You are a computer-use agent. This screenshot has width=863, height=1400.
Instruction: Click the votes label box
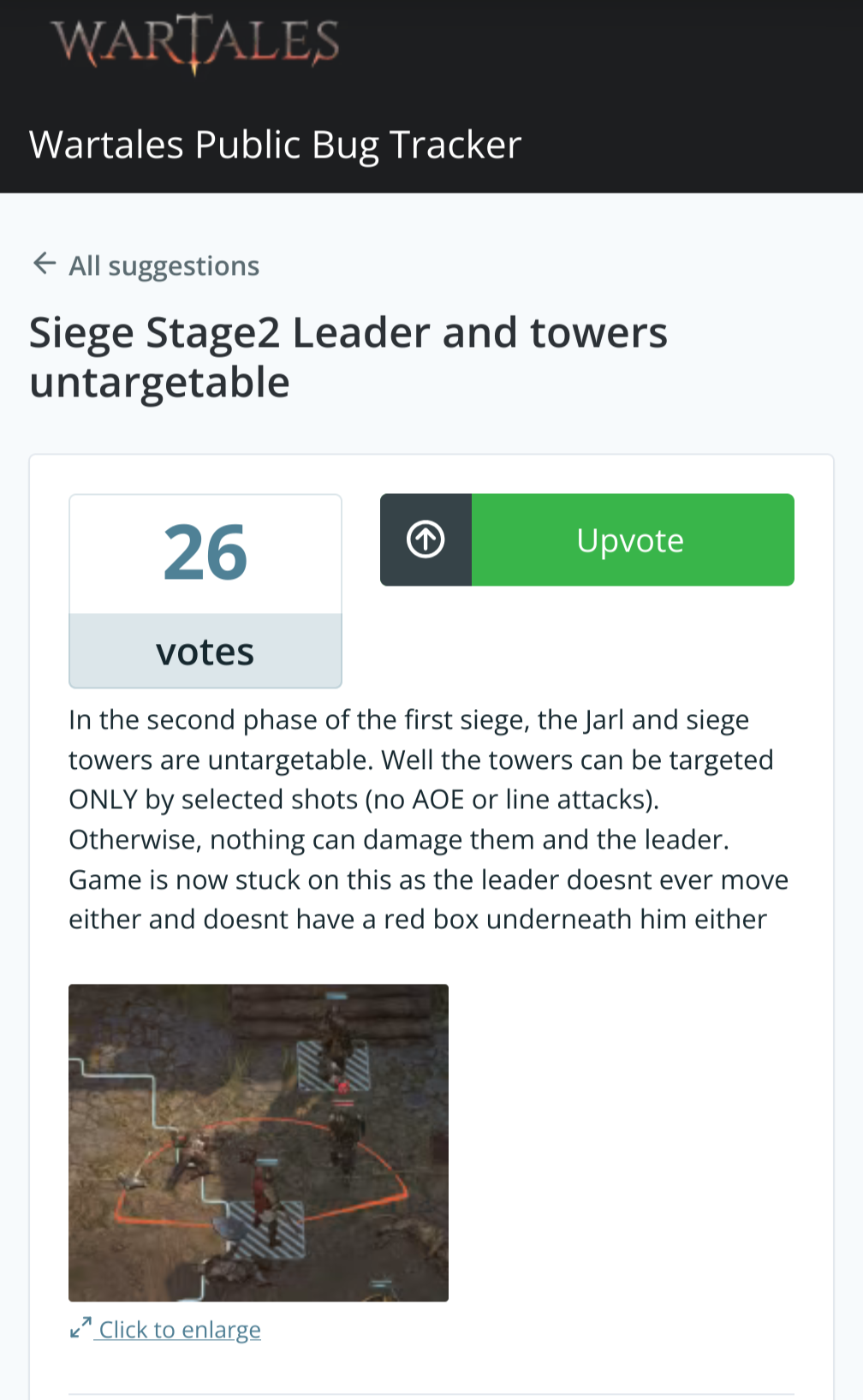[x=205, y=651]
